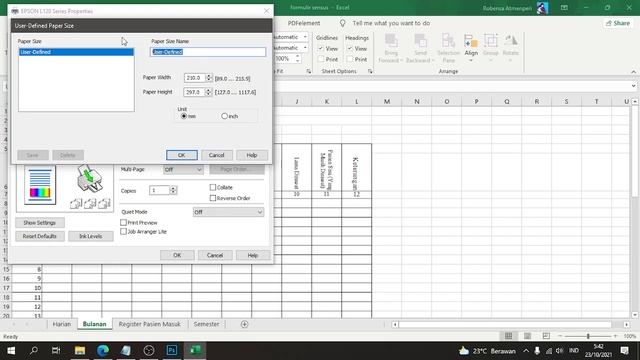Click the Copies spinner arrows
The height and width of the screenshot is (360, 640).
pos(173,190)
